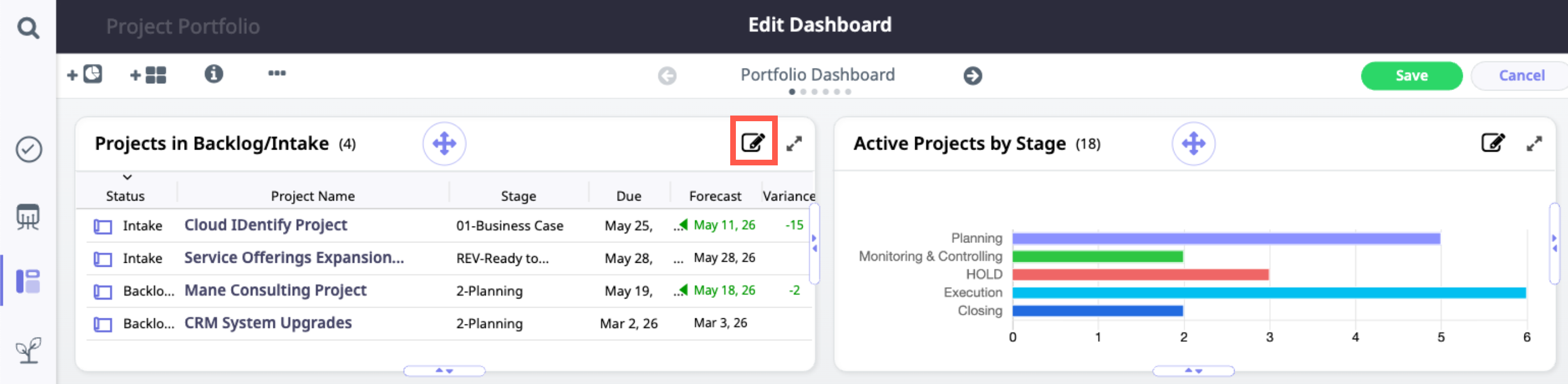Click the width resize handle beside Active Projects widget
Screen dimensions: 1568x384
click(1554, 244)
